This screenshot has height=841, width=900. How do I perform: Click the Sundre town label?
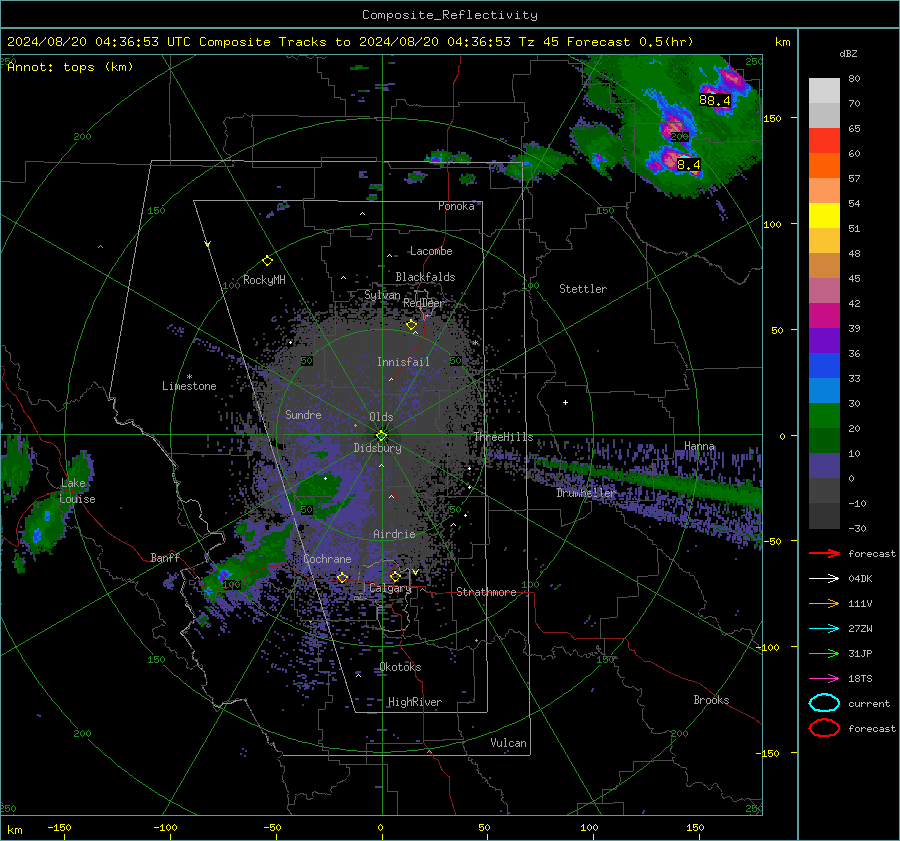click(303, 414)
